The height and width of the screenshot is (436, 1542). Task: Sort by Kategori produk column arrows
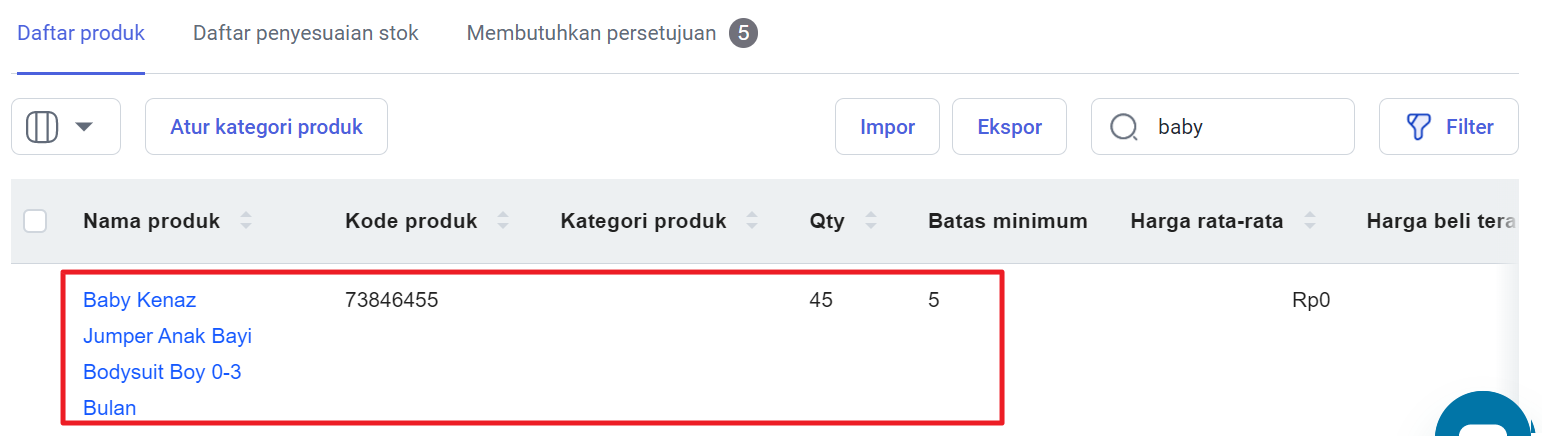click(x=752, y=221)
